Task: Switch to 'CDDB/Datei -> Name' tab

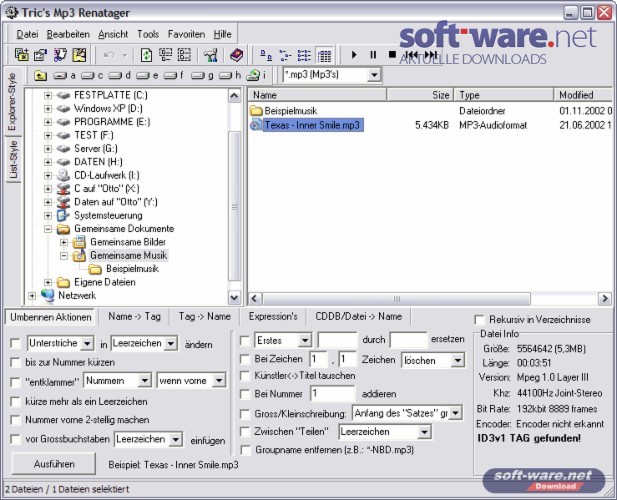Action: (358, 317)
